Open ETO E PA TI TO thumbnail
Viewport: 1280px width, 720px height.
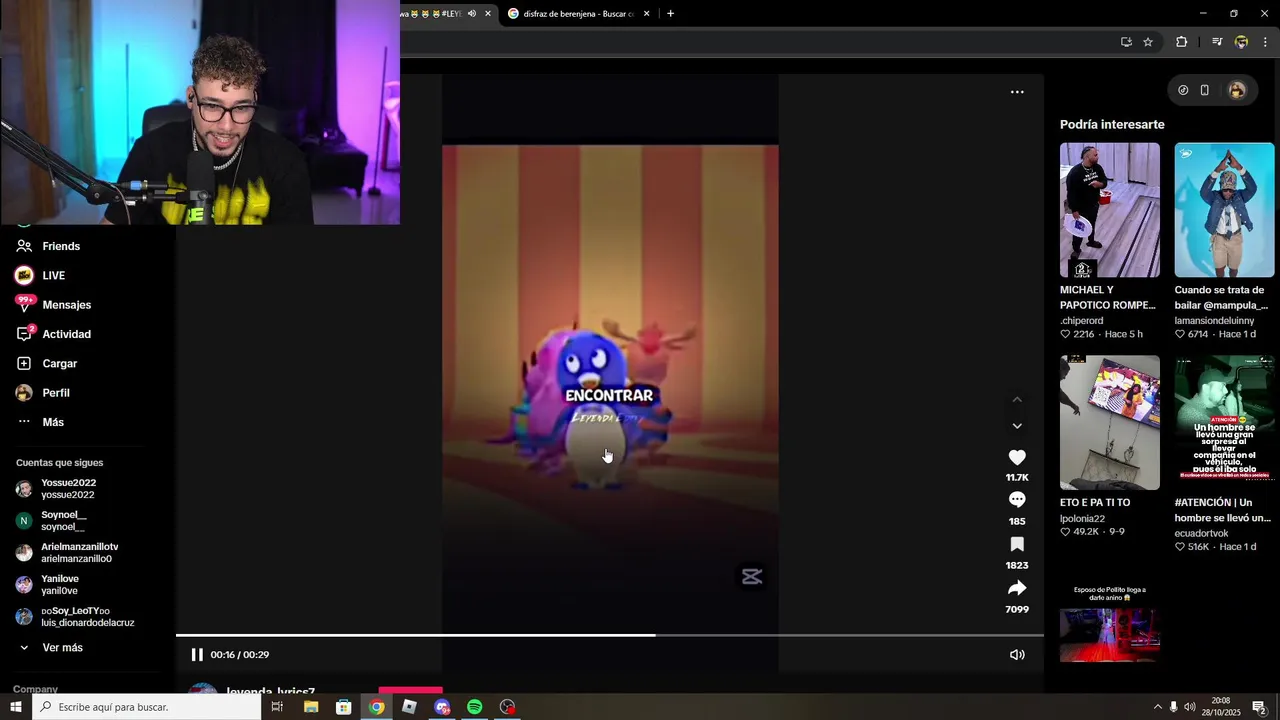pos(1110,422)
